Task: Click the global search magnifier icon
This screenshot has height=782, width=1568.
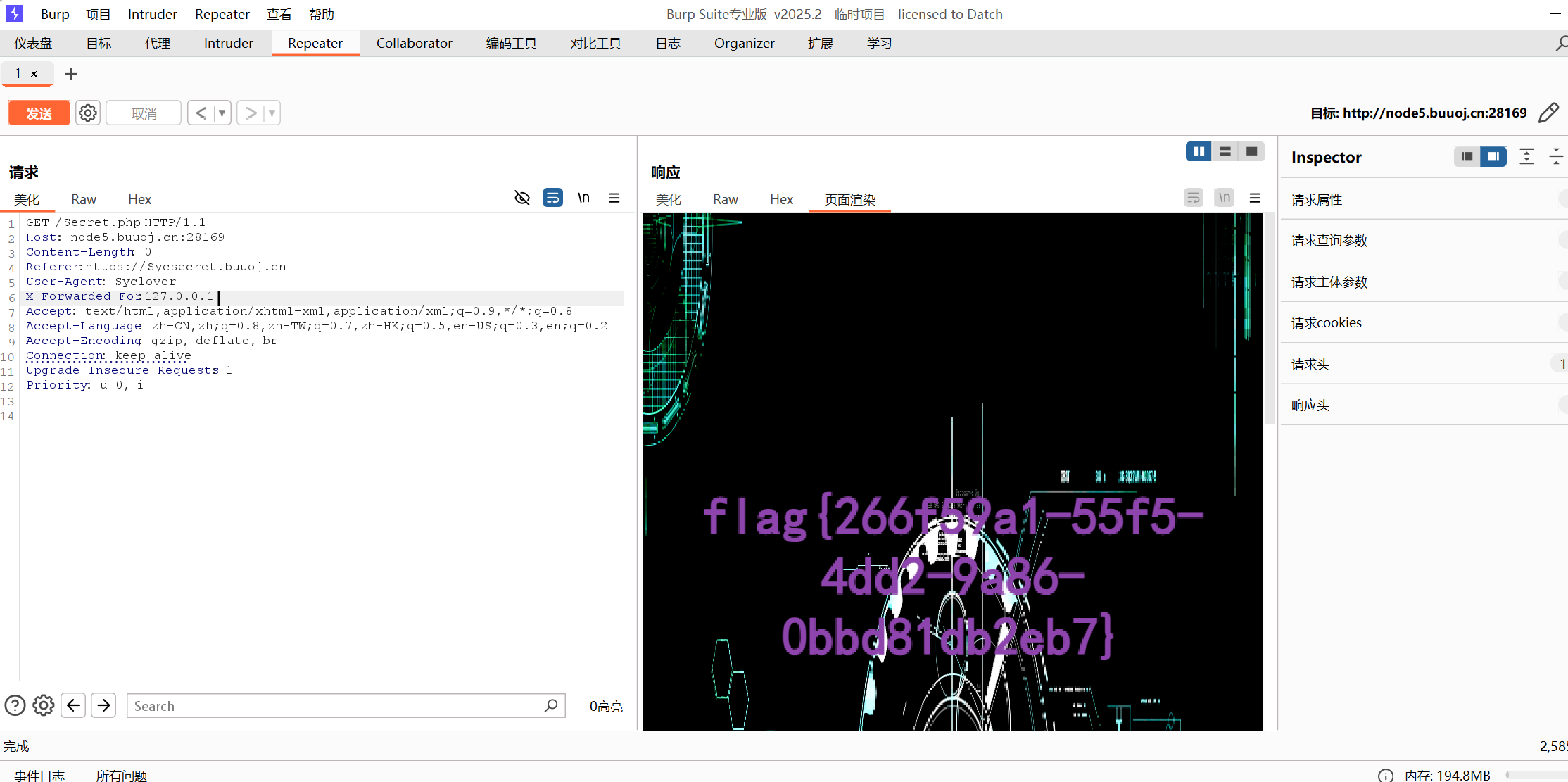Action: [x=1560, y=44]
